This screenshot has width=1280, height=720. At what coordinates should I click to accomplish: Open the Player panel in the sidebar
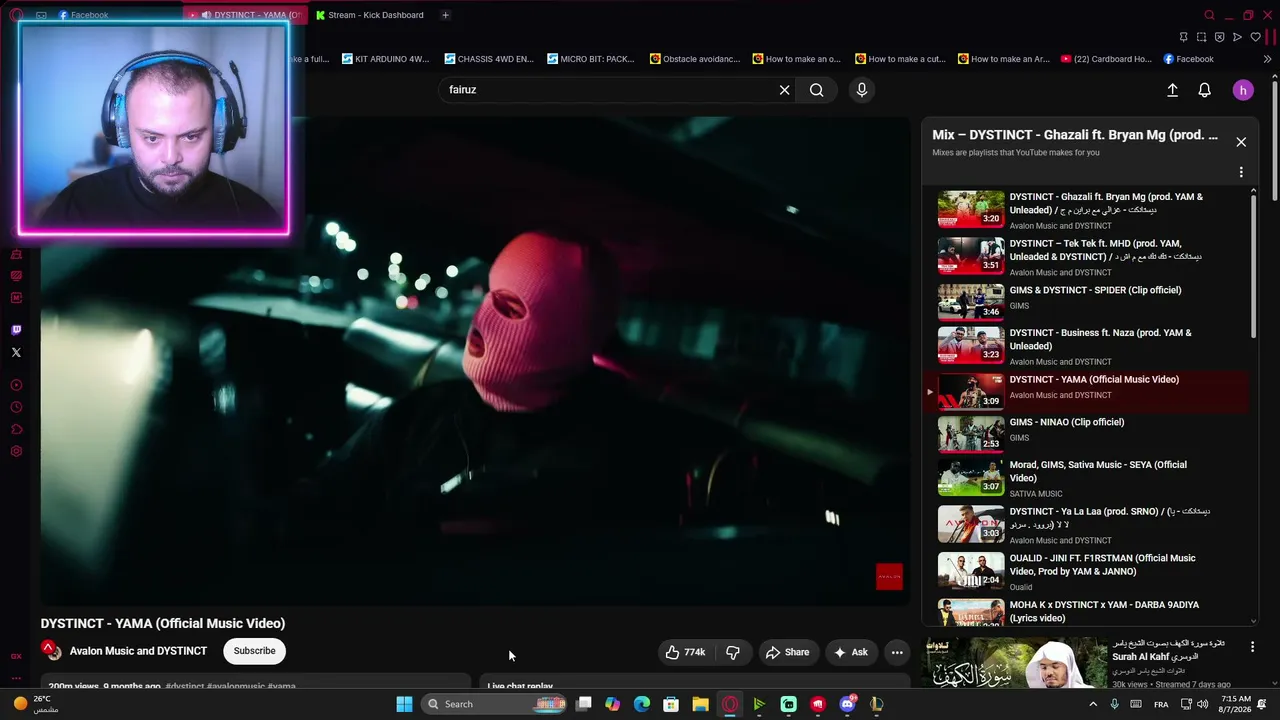[x=16, y=385]
